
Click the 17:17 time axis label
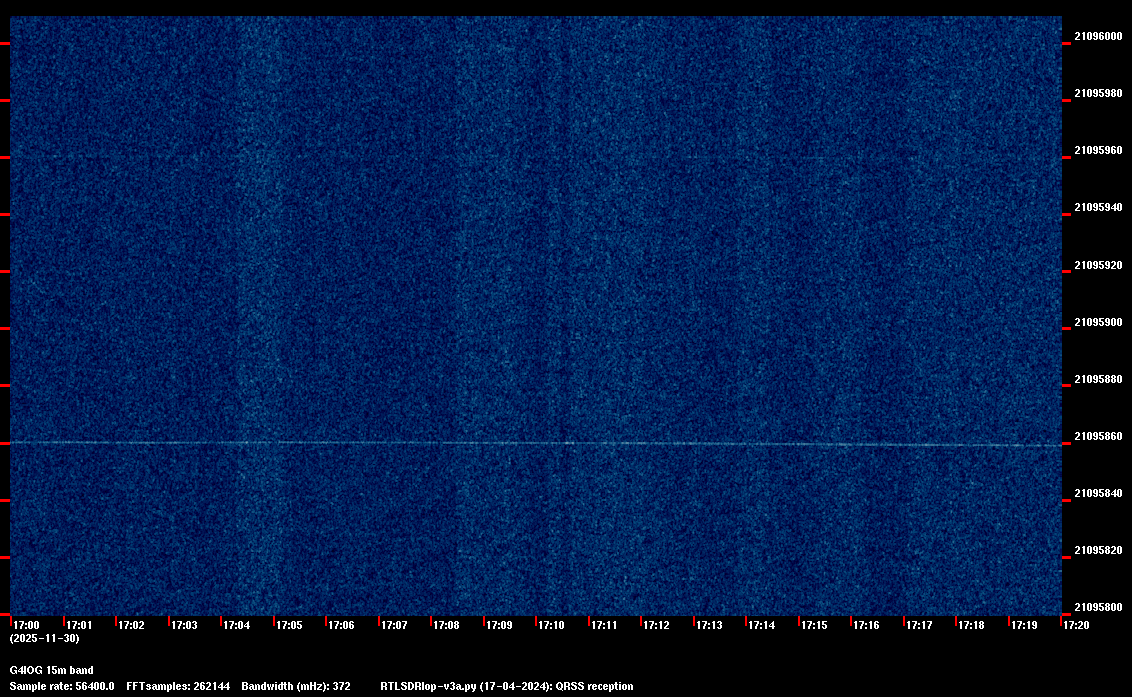(919, 625)
